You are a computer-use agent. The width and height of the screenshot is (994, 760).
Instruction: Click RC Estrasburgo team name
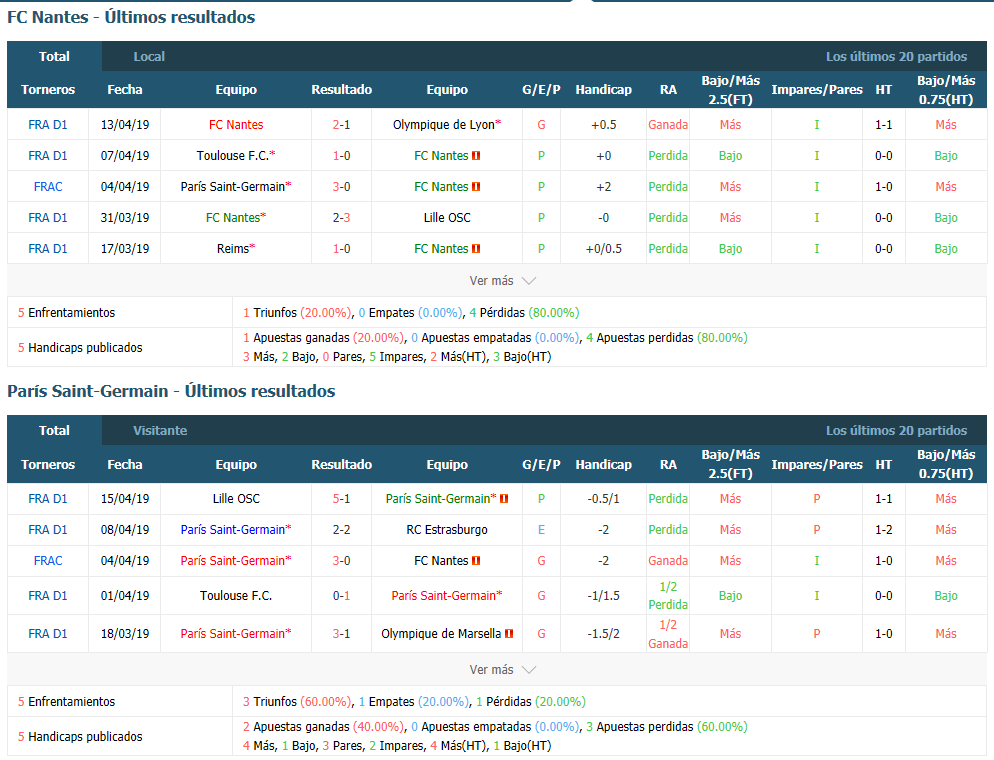[x=447, y=530]
